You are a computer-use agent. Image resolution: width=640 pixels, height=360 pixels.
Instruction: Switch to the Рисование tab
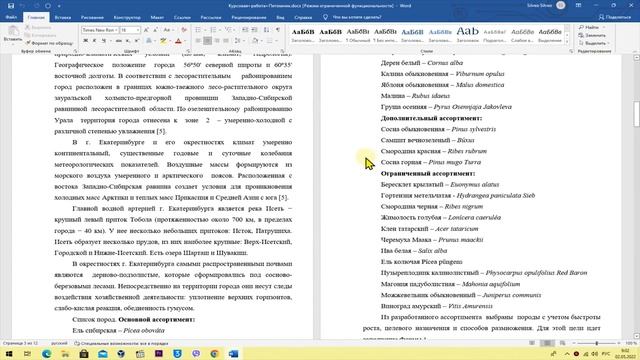[92, 17]
